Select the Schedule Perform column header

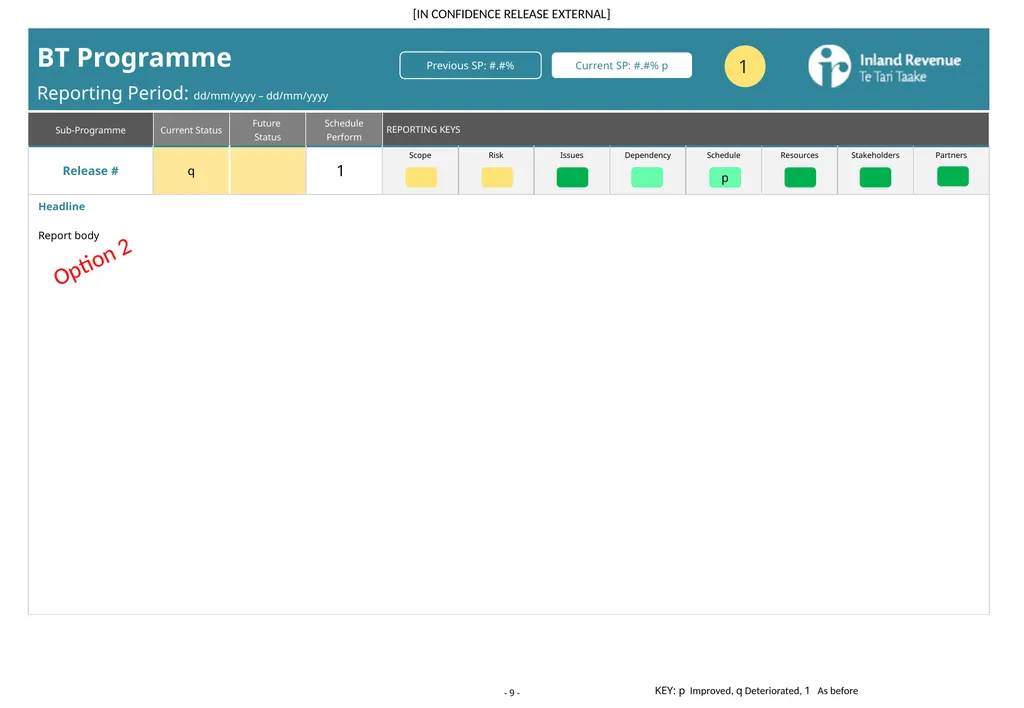344,130
